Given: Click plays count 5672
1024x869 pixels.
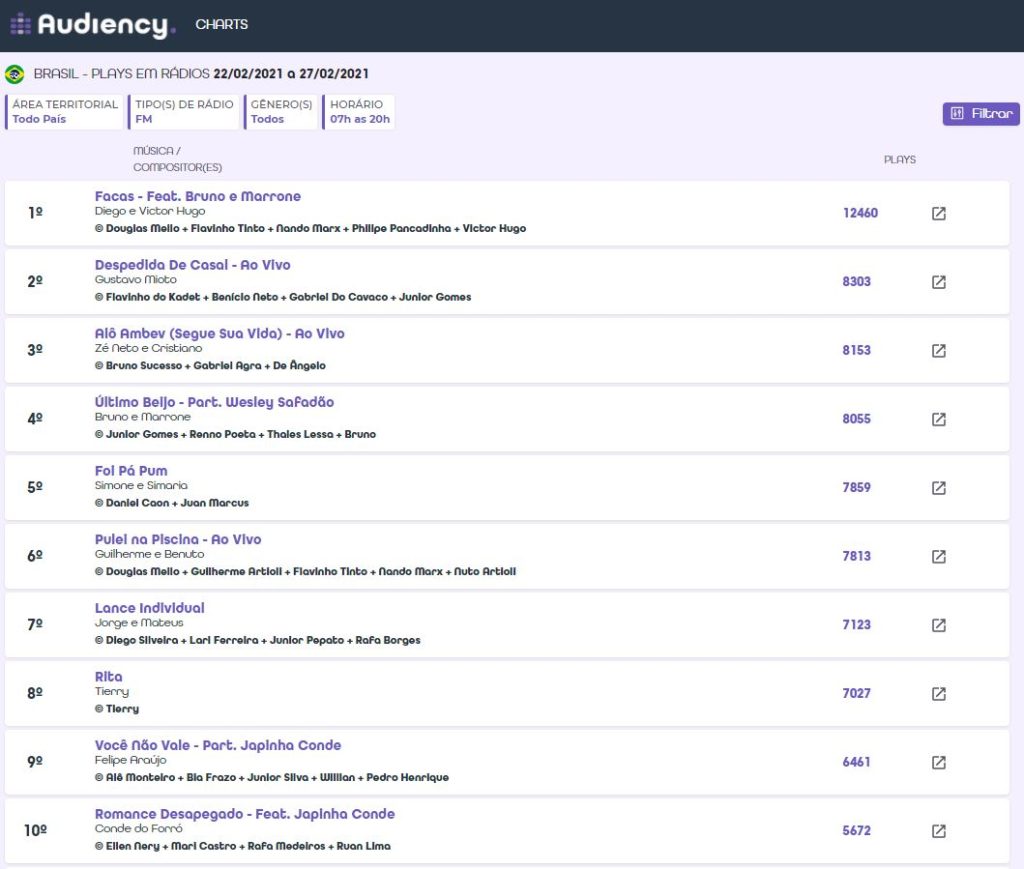Looking at the screenshot, I should (x=856, y=830).
